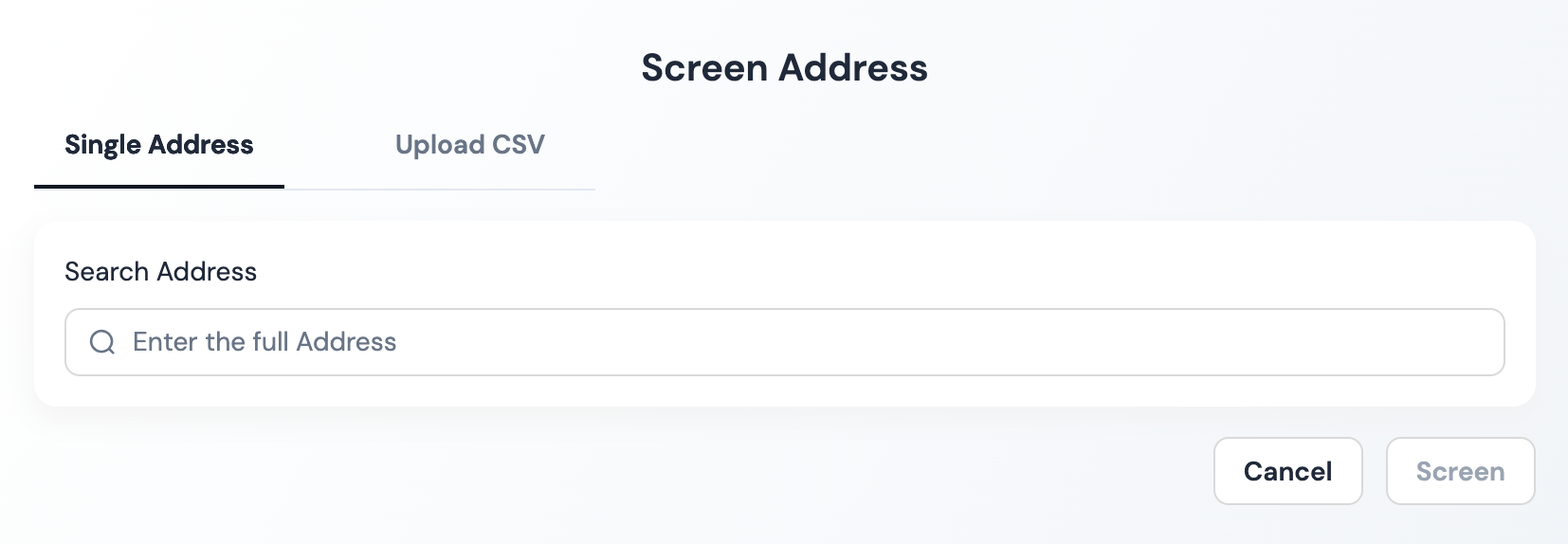Click the placeholder text Enter the full Address
The image size is (1568, 544).
(x=264, y=342)
